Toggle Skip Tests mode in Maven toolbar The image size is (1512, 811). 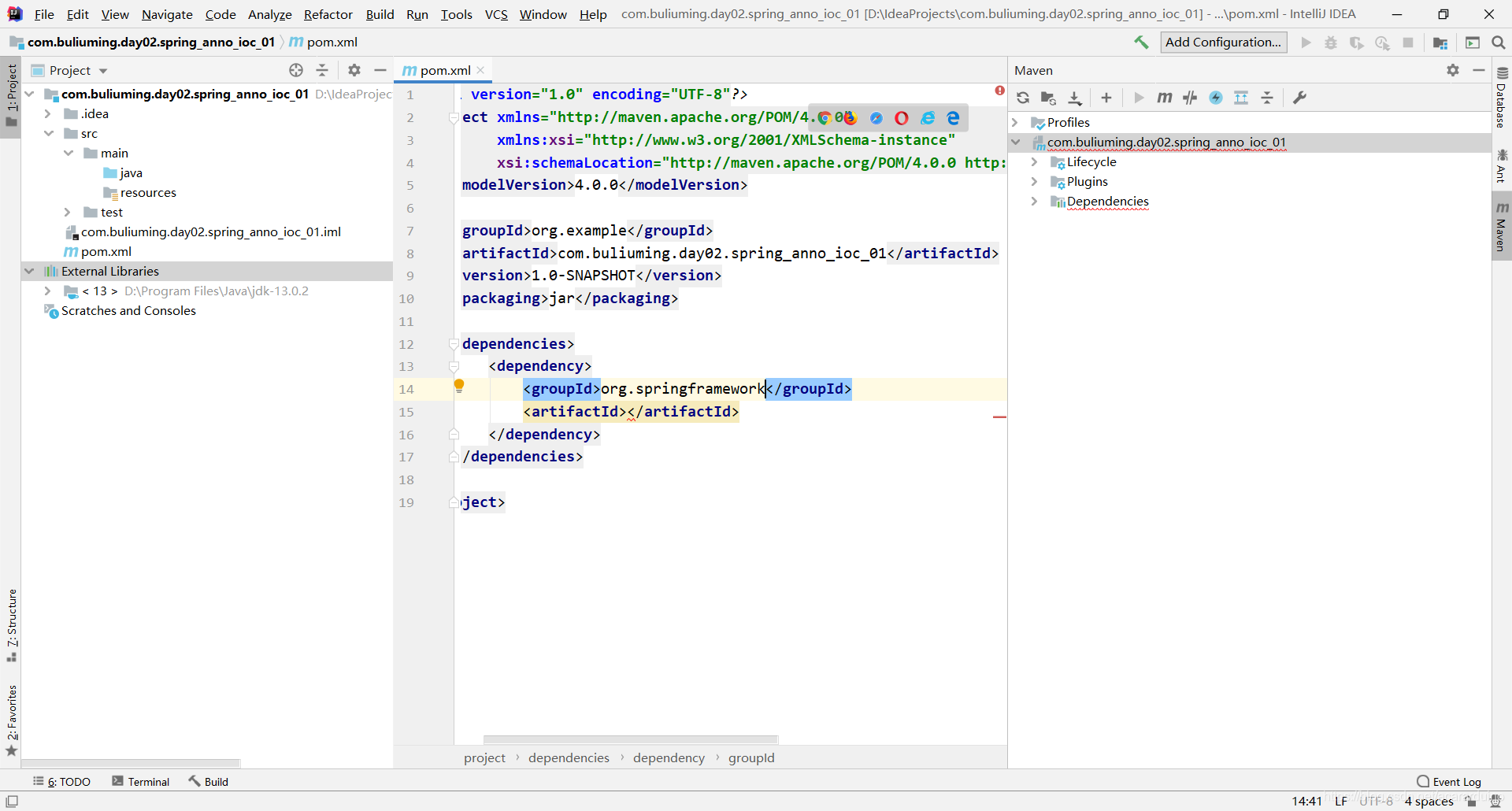point(1216,98)
